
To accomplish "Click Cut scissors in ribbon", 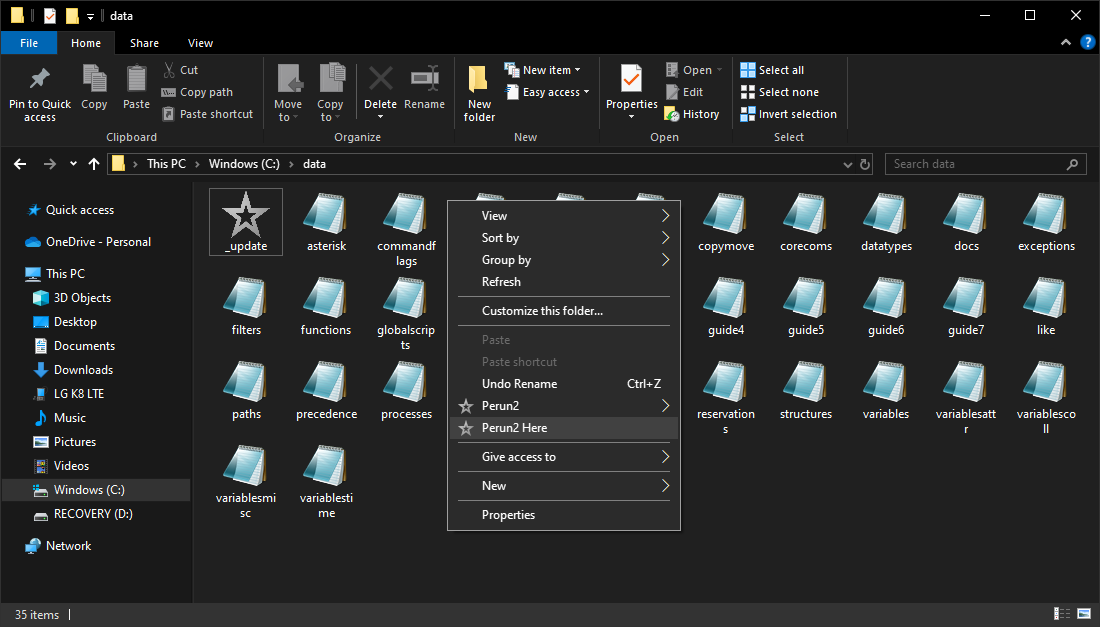I will tap(180, 70).
